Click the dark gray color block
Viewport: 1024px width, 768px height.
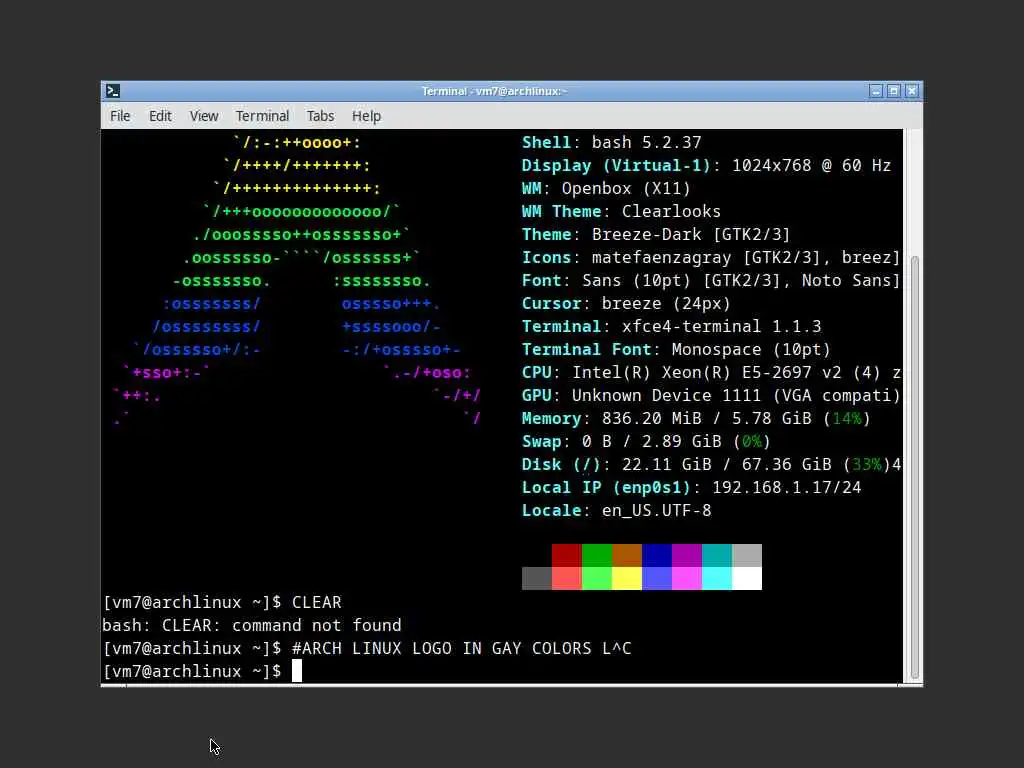coord(536,579)
